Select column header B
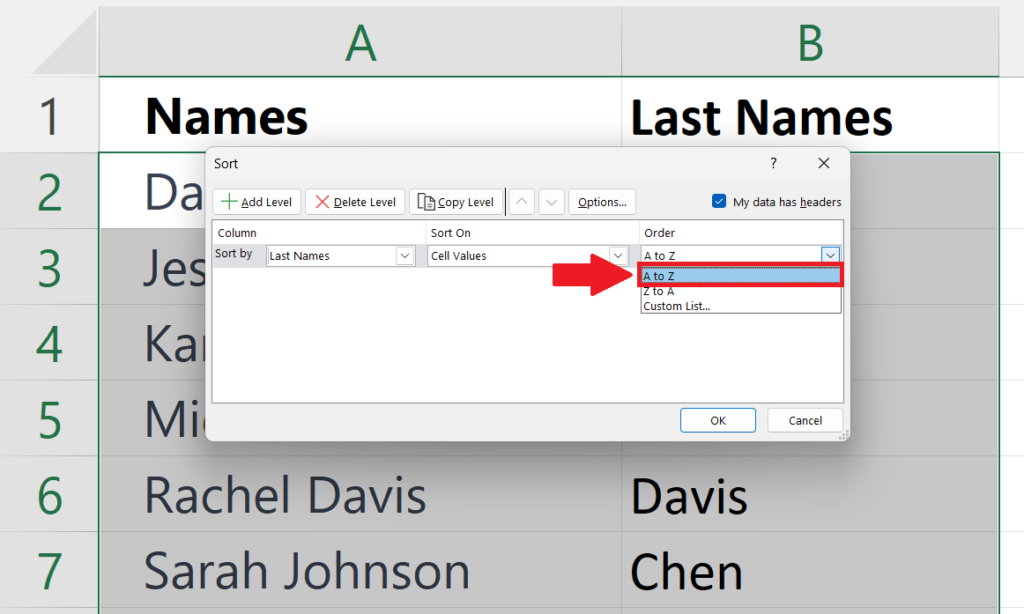This screenshot has height=614, width=1024. point(810,42)
